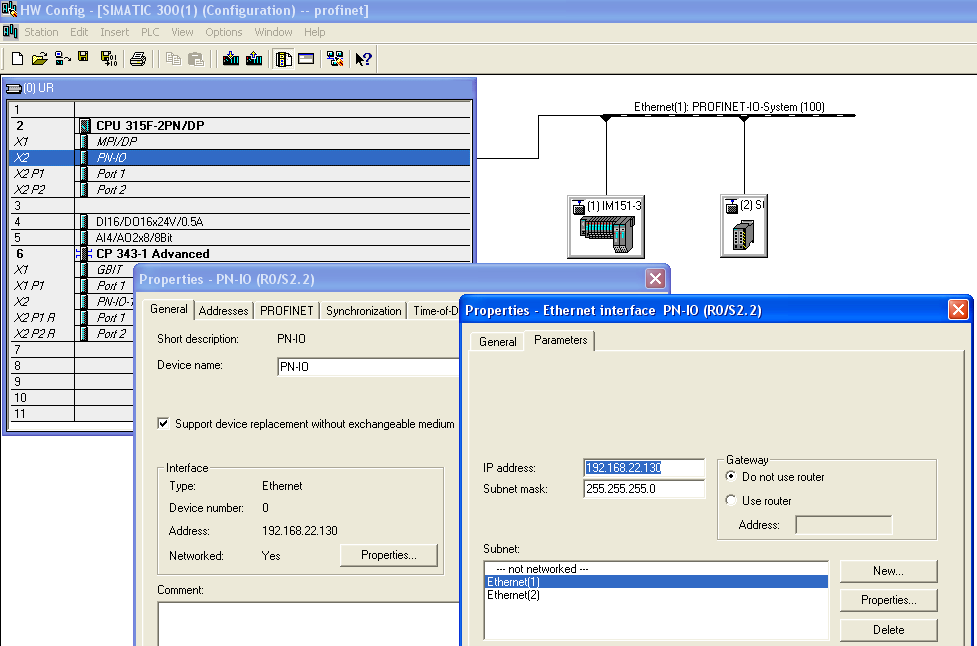
Task: Click the Print toolbar icon
Action: [138, 59]
